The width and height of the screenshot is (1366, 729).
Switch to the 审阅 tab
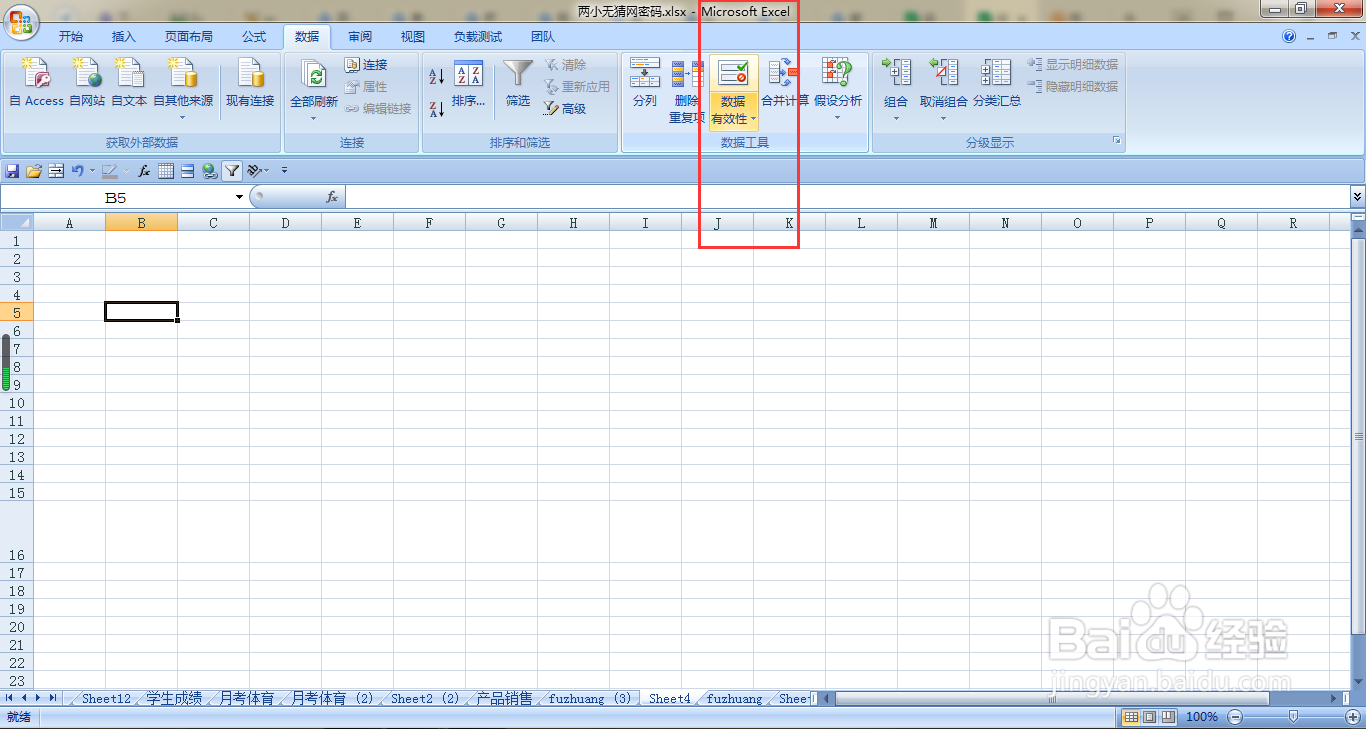[360, 37]
